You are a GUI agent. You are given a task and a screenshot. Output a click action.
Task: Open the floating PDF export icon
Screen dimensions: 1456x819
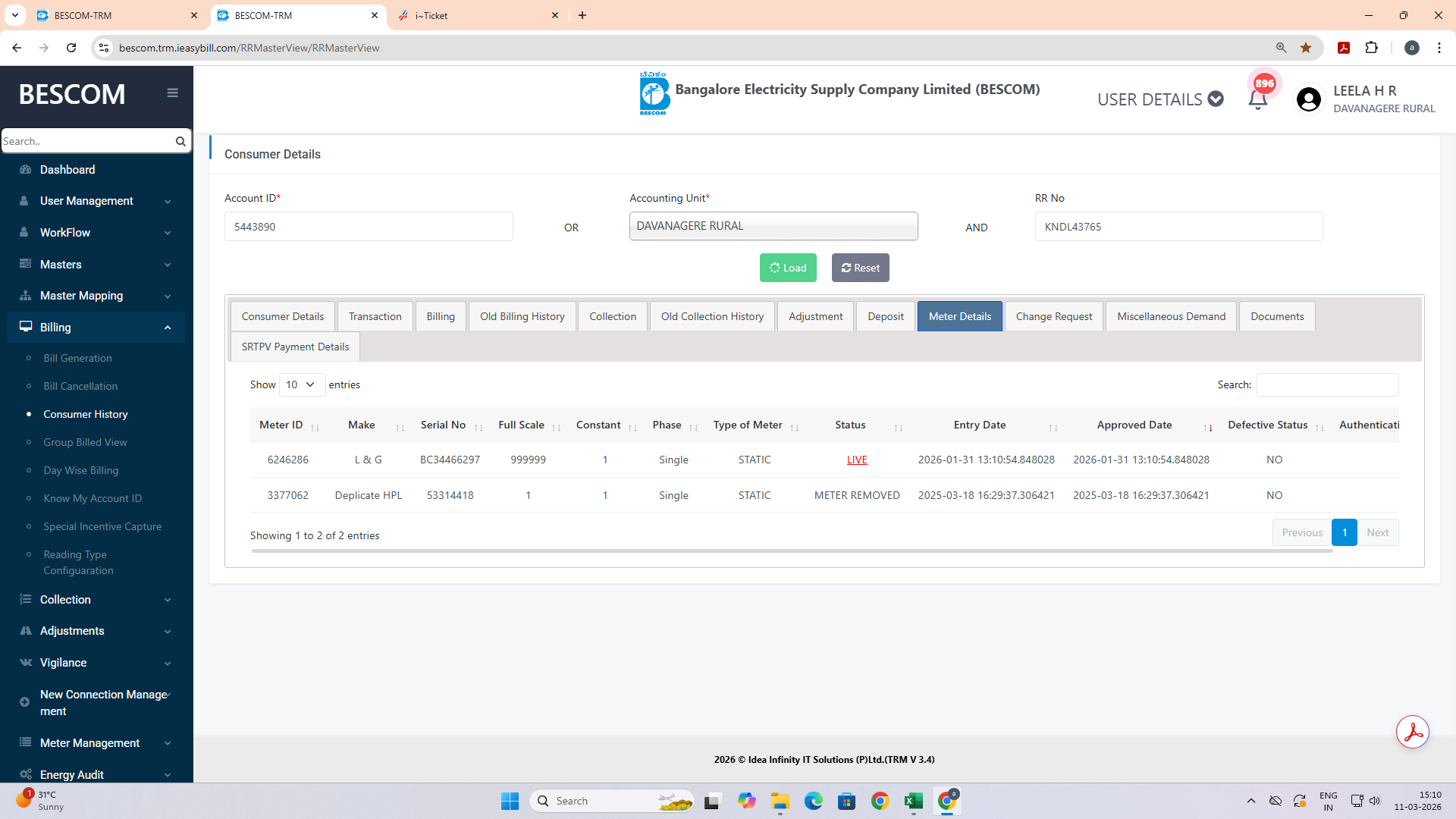(x=1412, y=733)
